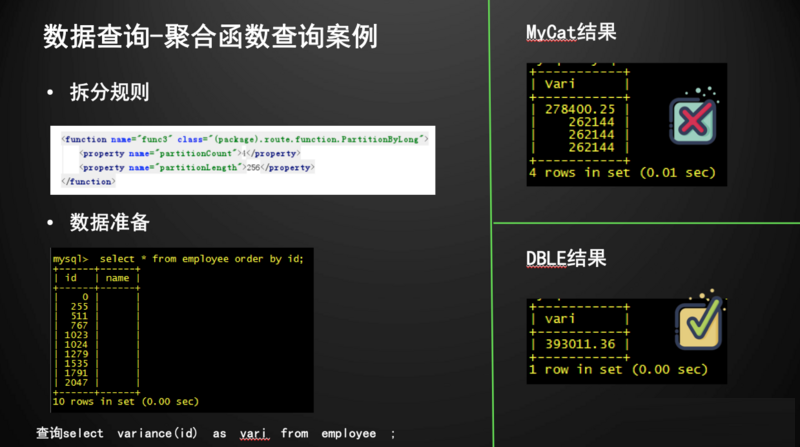Click the DBLE结果 heading
This screenshot has width=800, height=447.
point(566,258)
